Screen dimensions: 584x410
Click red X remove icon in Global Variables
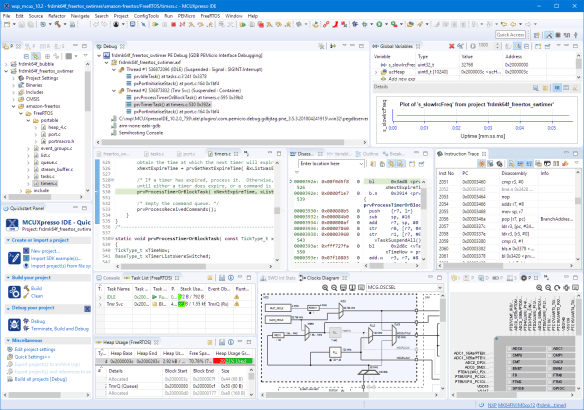tap(451, 46)
